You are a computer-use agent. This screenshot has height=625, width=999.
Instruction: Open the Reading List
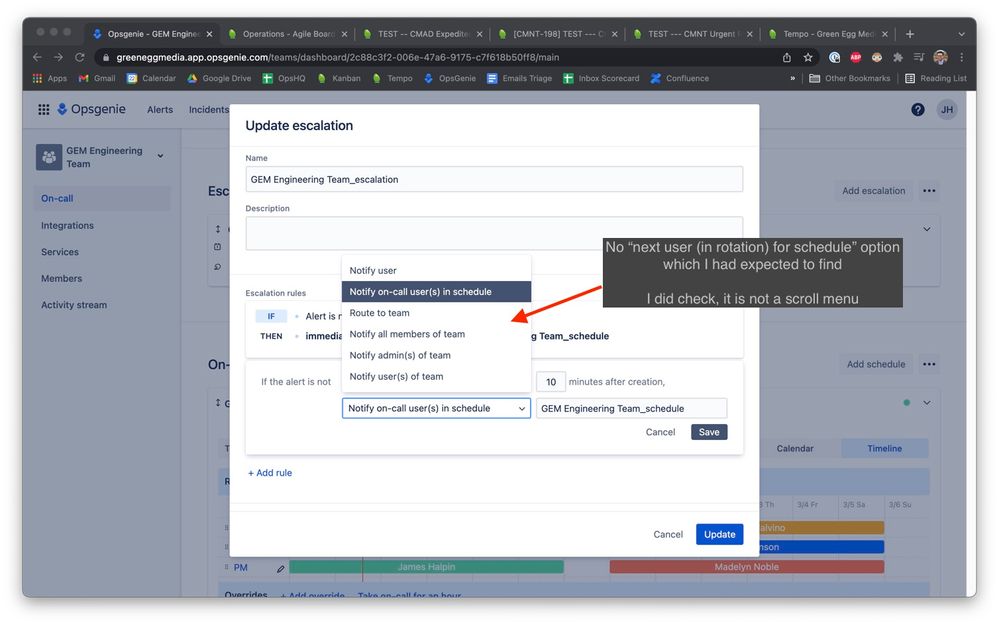tap(935, 78)
